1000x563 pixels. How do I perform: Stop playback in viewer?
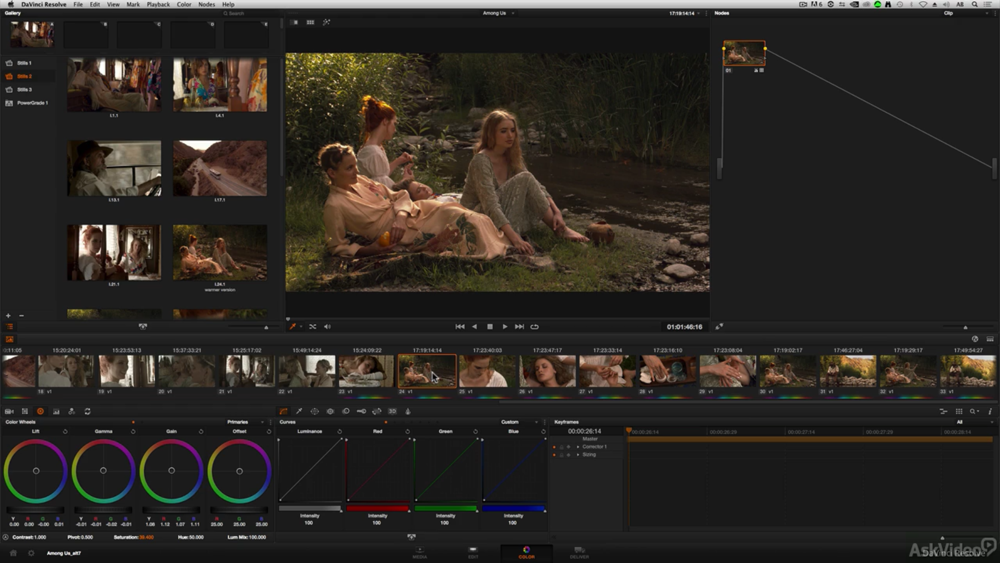pos(490,326)
